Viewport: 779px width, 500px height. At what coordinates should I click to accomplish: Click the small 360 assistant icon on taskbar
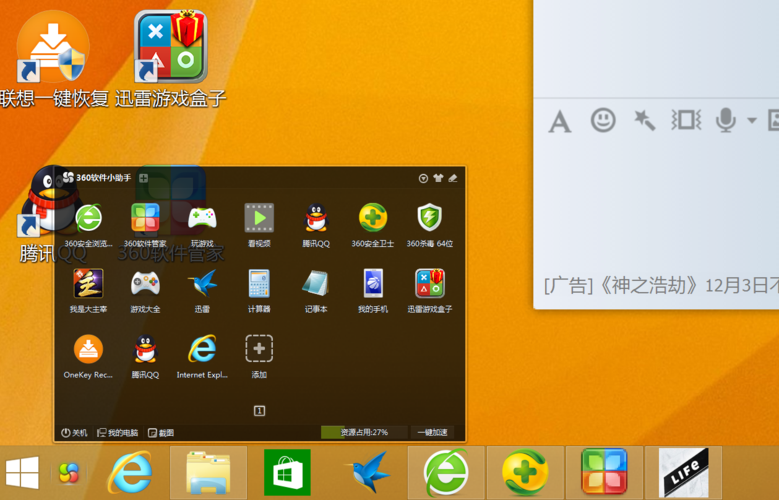click(x=69, y=473)
